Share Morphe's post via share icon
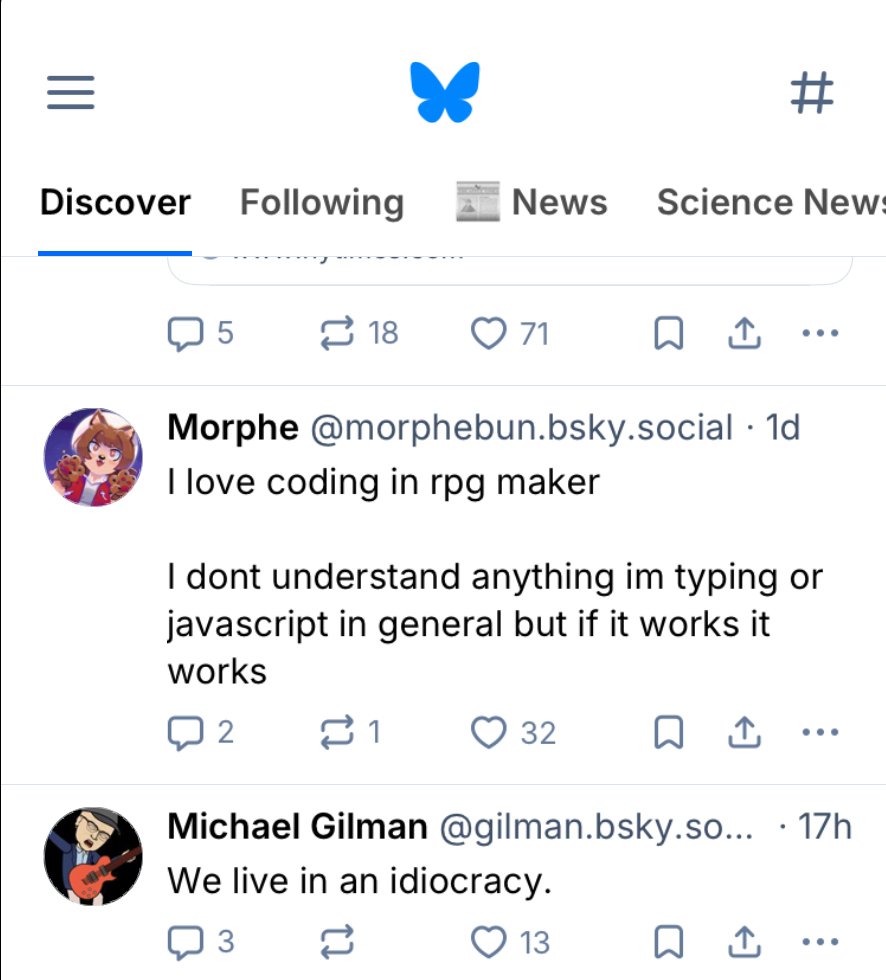 741,734
